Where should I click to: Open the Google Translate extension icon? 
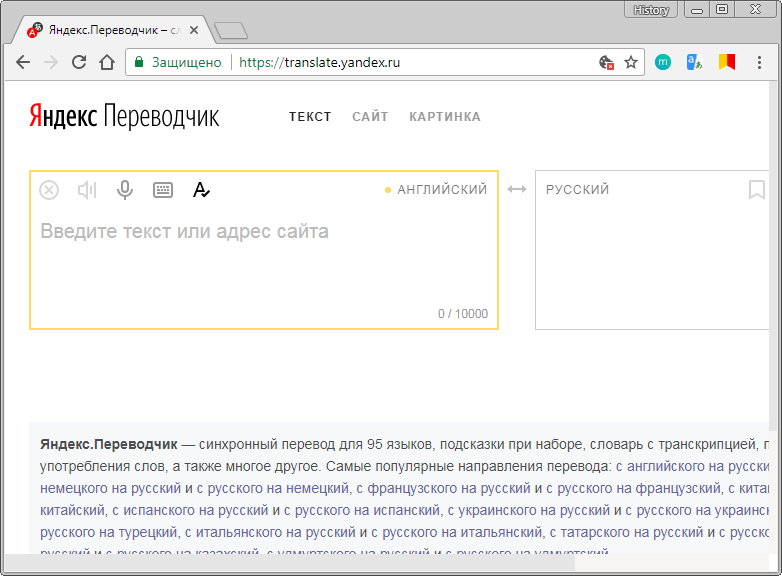tap(694, 62)
